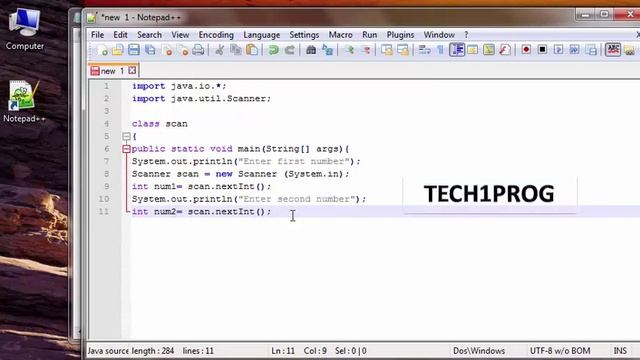Start macro recording with red dot icon
Image resolution: width=640 pixels, height=360 pixels.
pos(526,50)
